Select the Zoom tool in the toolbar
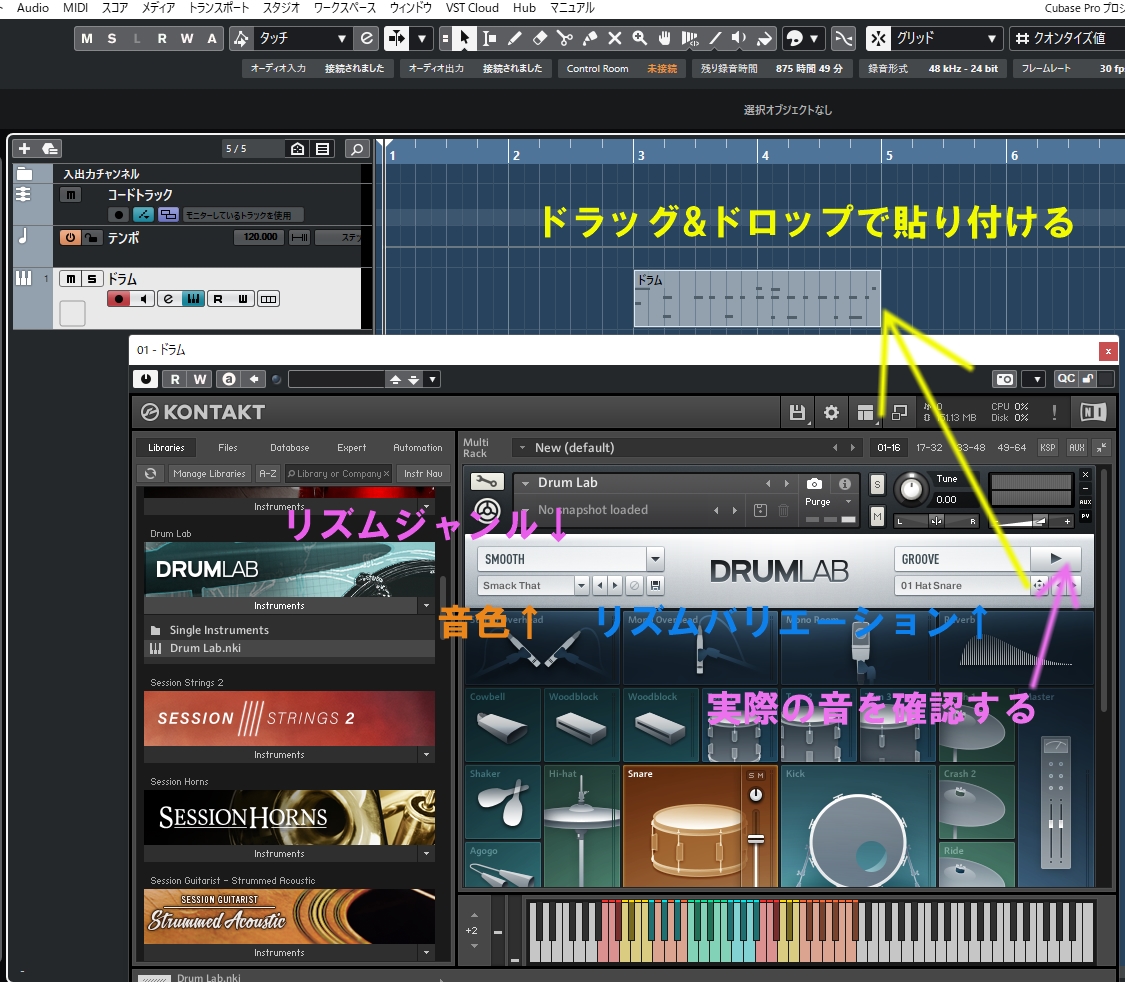 pyautogui.click(x=640, y=38)
